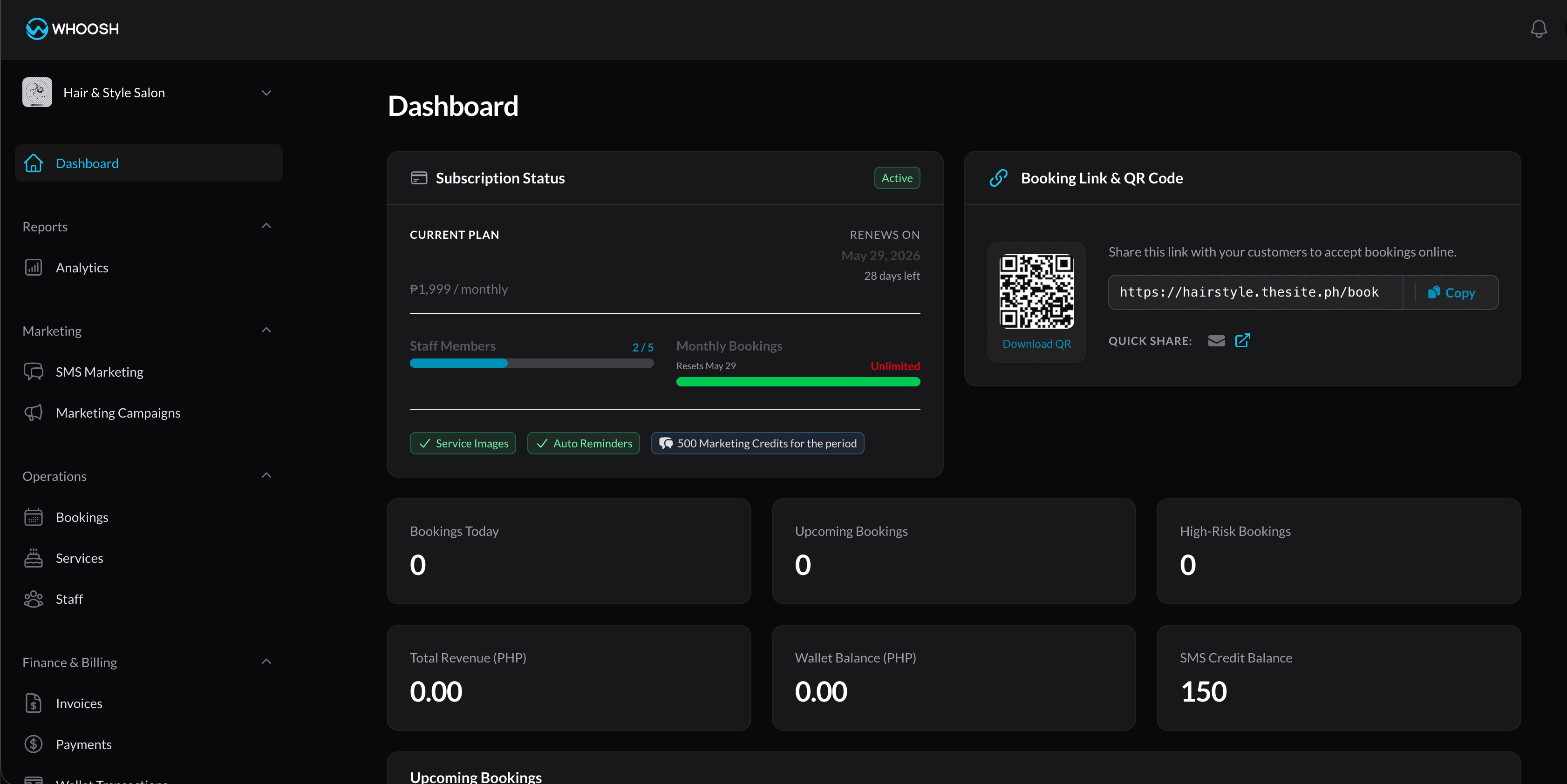Open Marketing Campaigns
This screenshot has height=784, width=1567.
(118, 412)
